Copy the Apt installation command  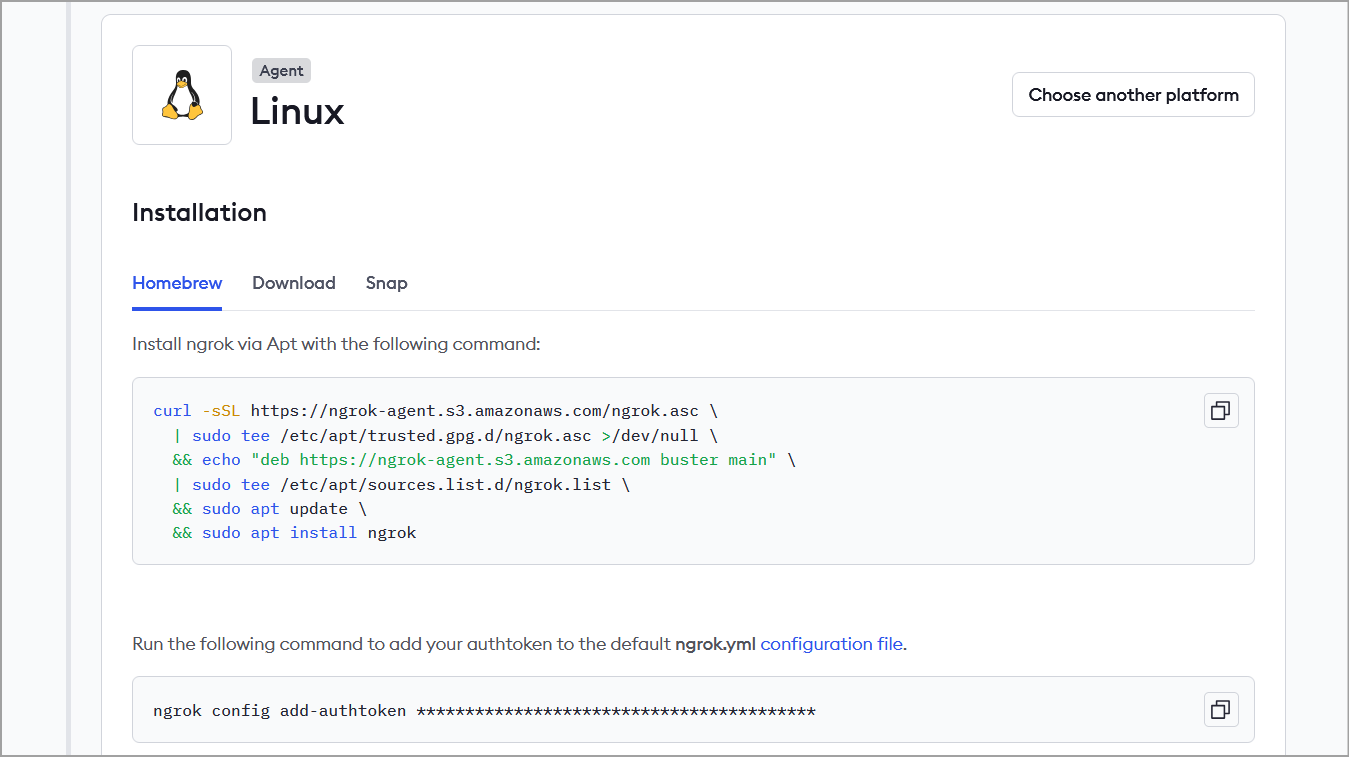click(x=1220, y=410)
